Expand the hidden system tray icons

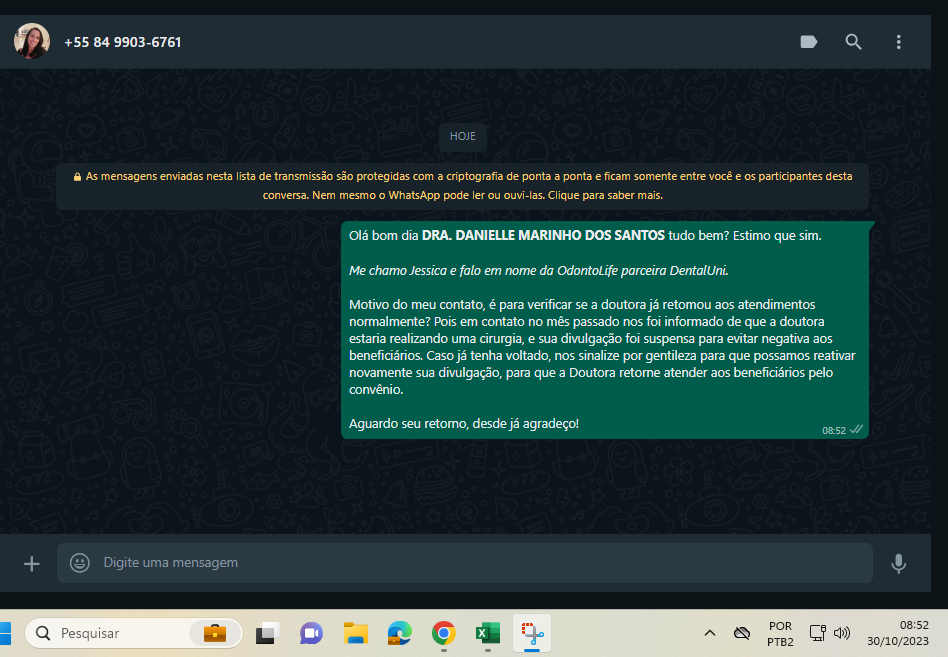coord(710,633)
